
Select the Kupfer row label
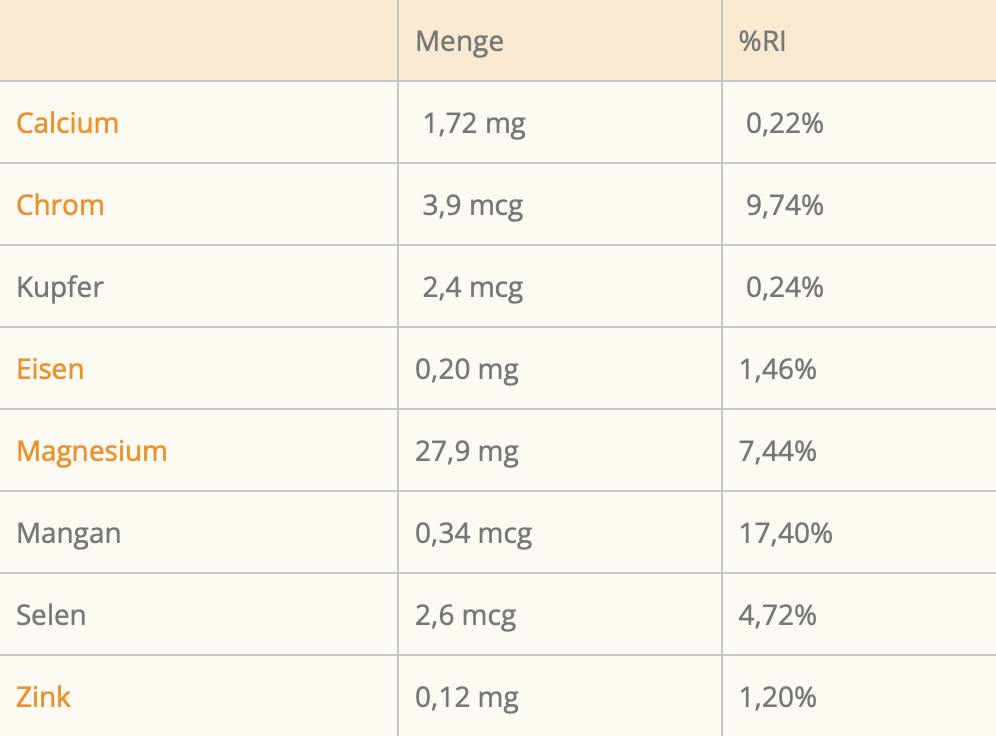click(60, 287)
